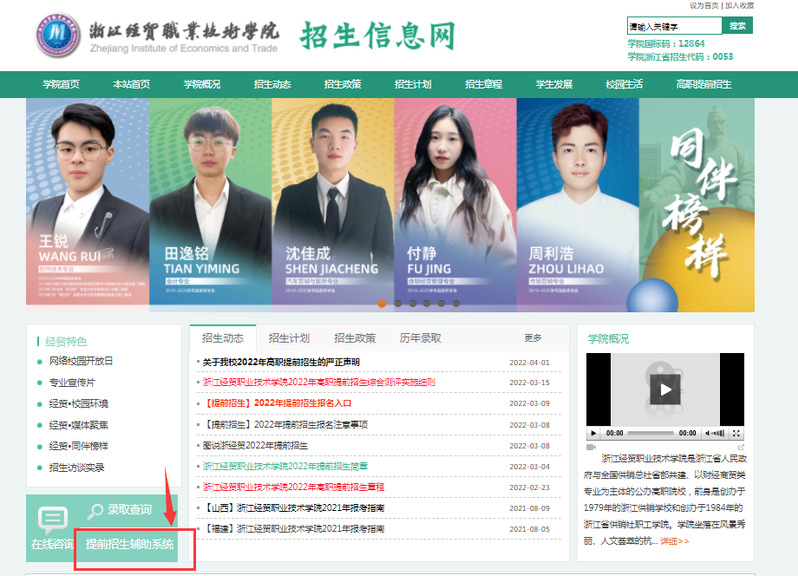798x576 pixels.
Task: Open the 招生计划 item in the green navigation bar
Action: [412, 84]
